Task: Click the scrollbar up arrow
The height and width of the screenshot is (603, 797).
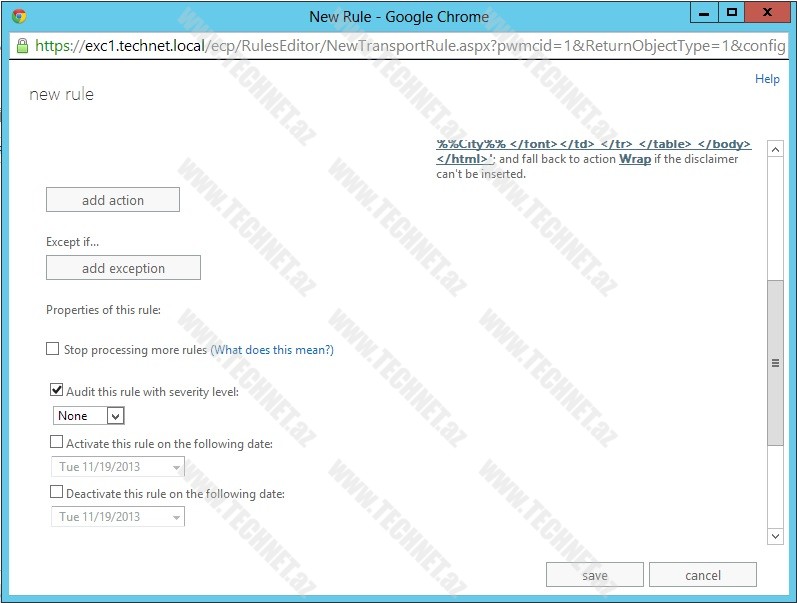Action: 774,148
